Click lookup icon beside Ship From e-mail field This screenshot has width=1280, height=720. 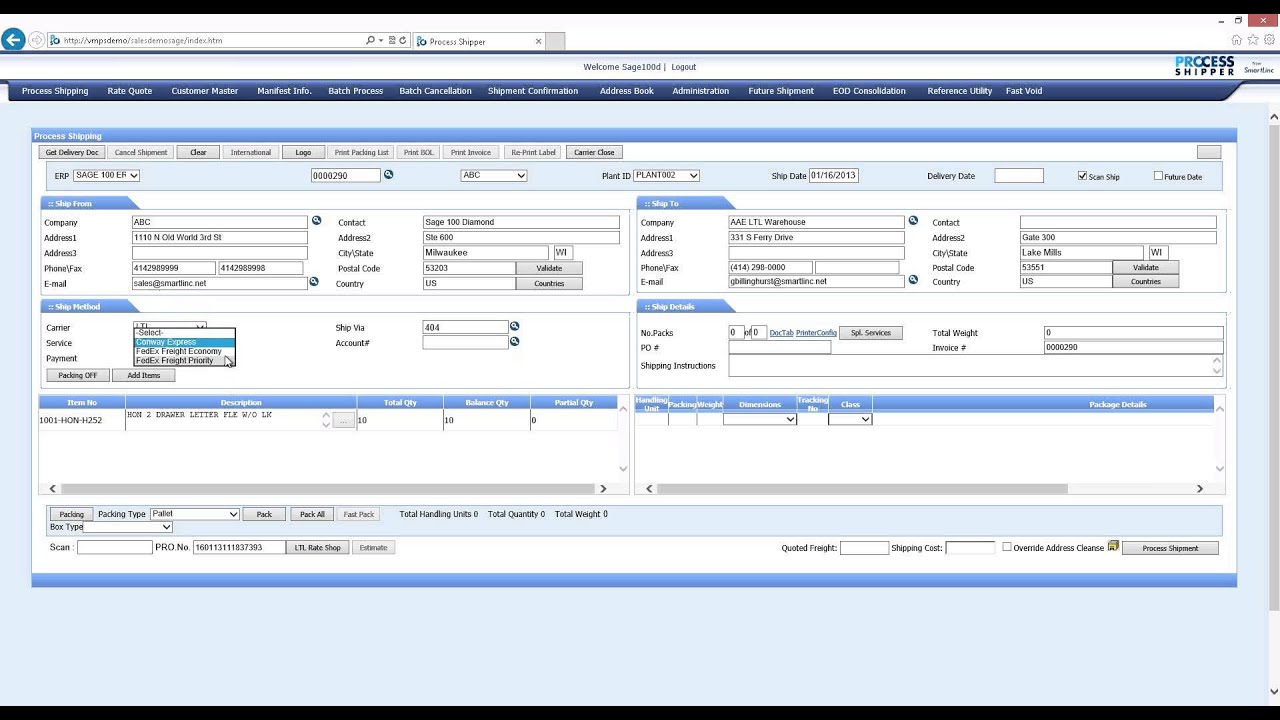coord(313,282)
